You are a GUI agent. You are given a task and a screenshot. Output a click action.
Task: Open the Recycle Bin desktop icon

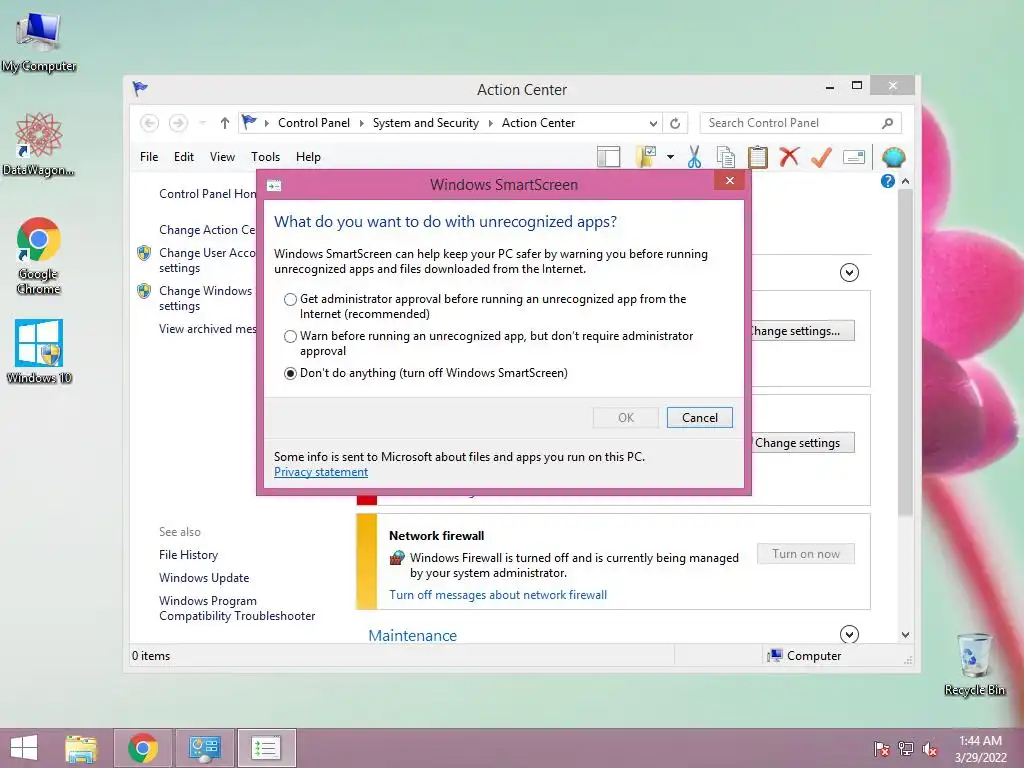click(974, 665)
